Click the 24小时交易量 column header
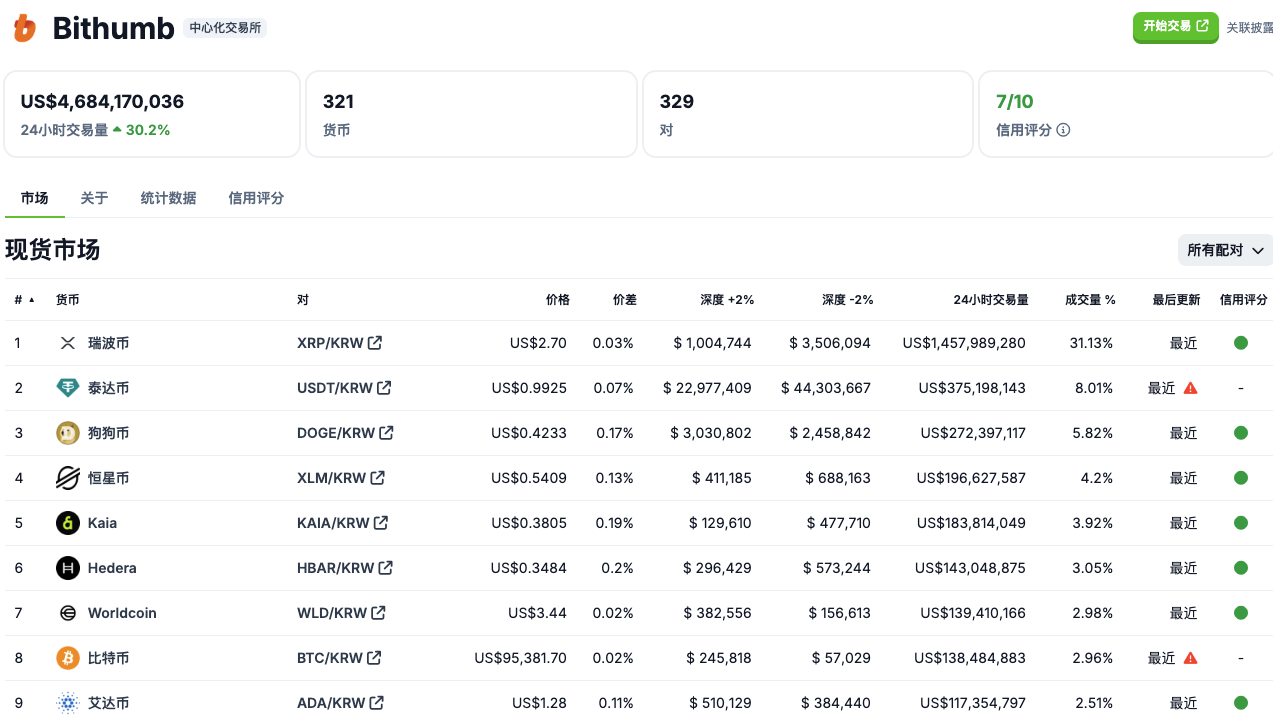 (990, 299)
